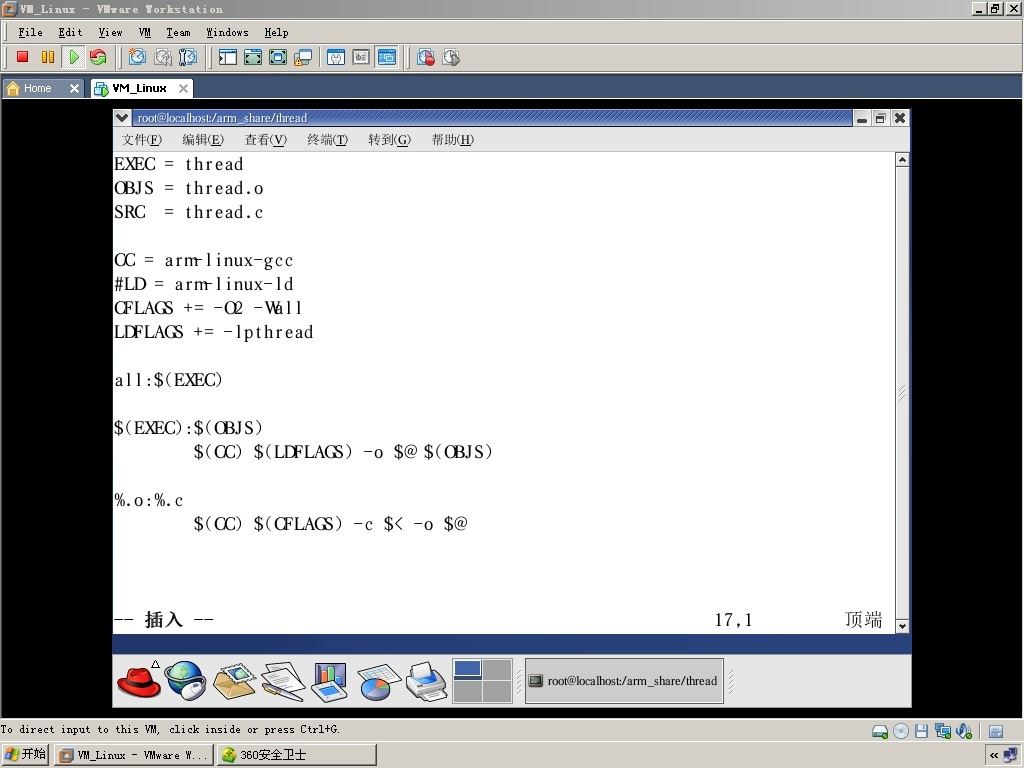Click the 360安全卫士 taskbar button

coord(297,755)
